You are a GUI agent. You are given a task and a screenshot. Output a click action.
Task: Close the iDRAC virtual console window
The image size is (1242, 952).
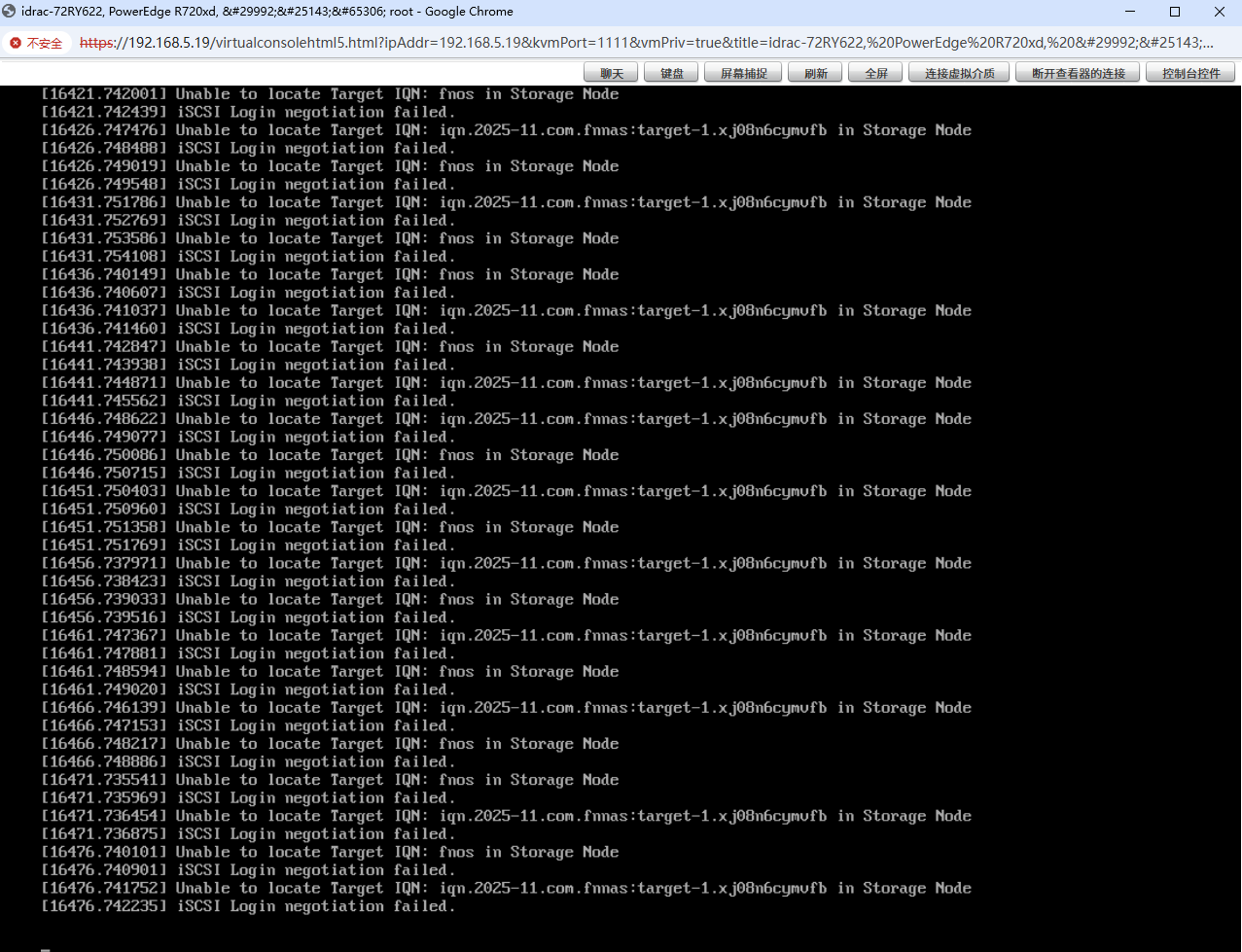pyautogui.click(x=1220, y=12)
